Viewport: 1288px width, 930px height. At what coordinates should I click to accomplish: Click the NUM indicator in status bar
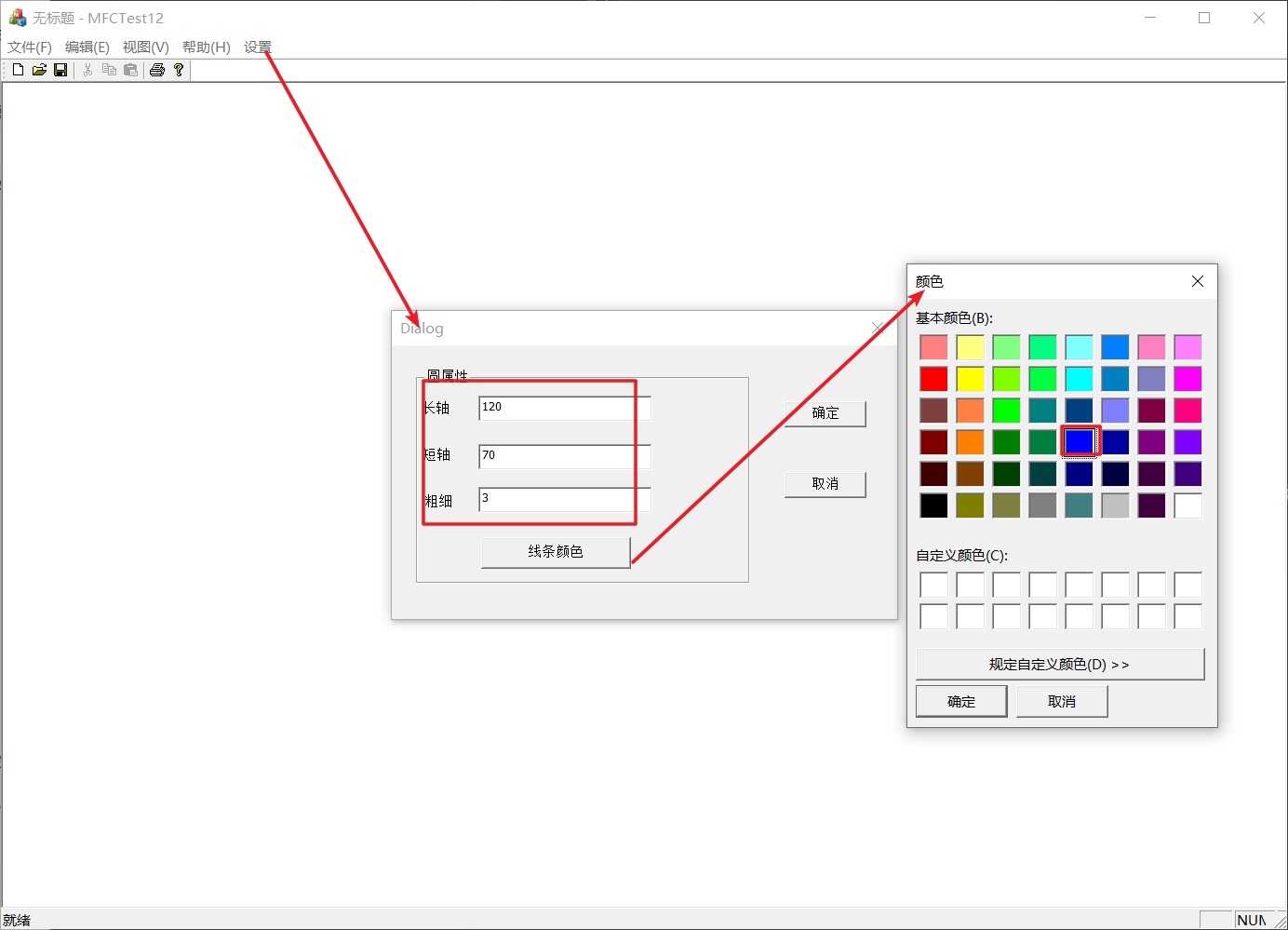1252,920
